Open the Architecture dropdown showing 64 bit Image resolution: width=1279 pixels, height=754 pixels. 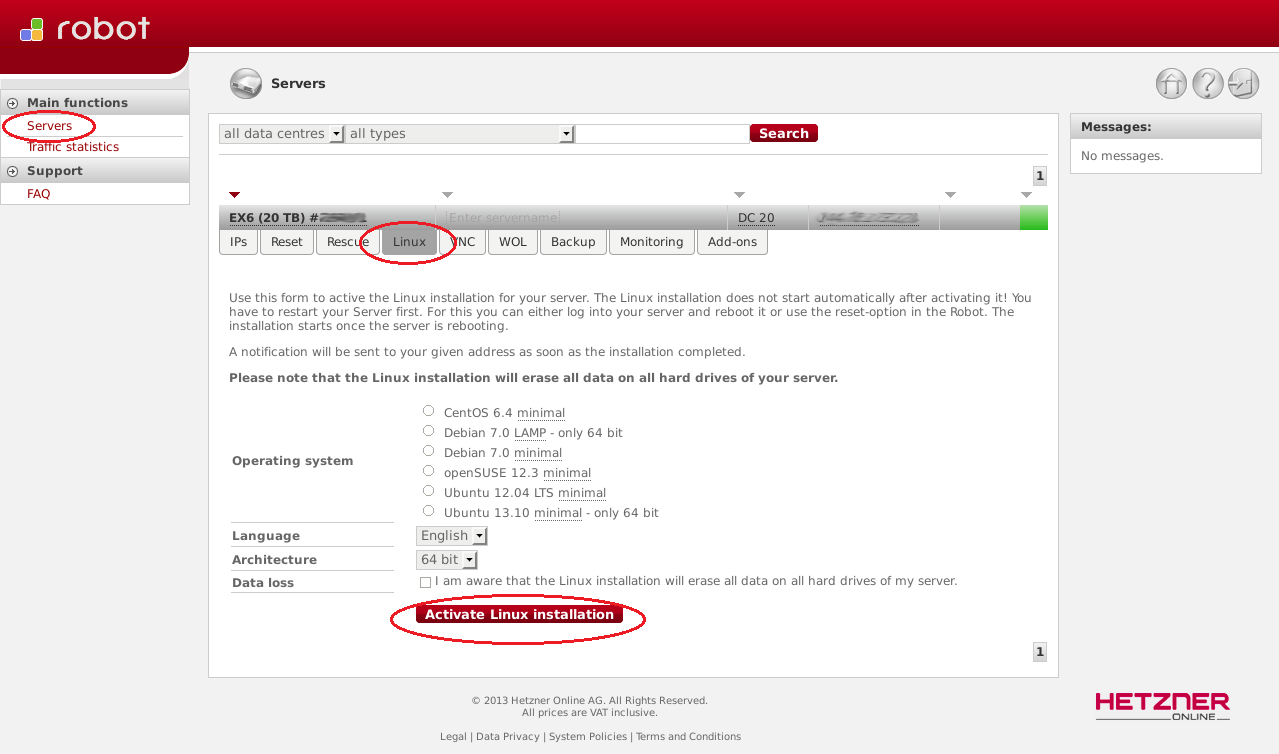coord(447,560)
